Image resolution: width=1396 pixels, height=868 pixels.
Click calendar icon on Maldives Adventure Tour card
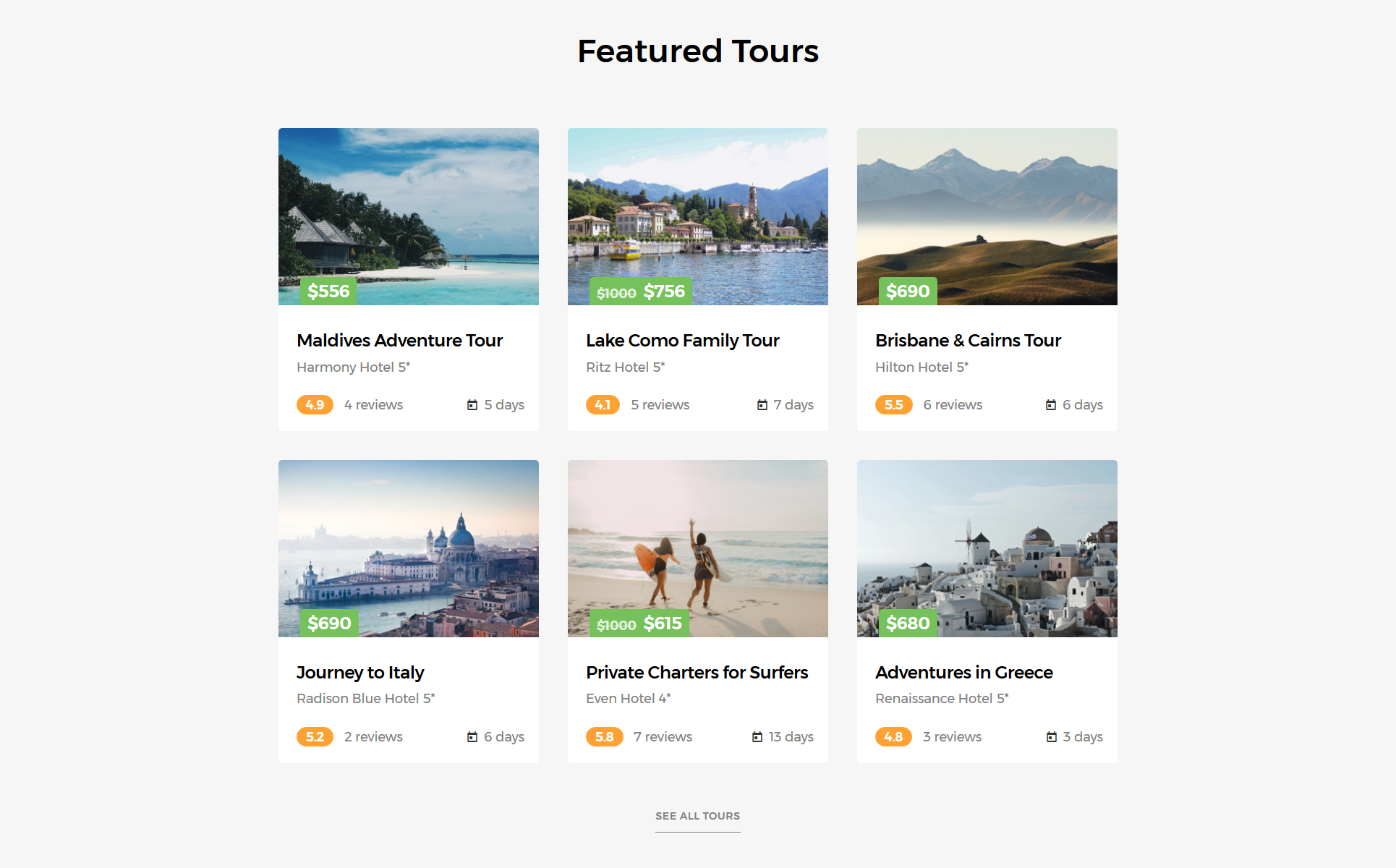coord(472,405)
